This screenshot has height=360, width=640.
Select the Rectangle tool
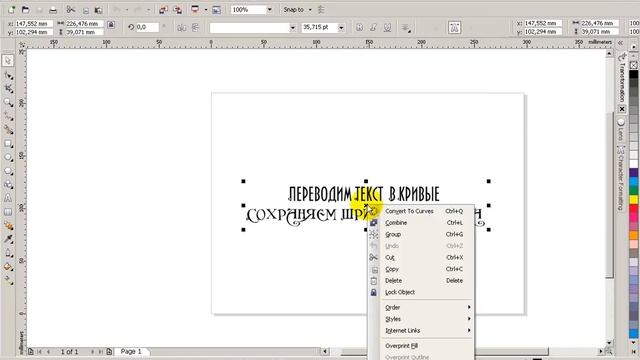pyautogui.click(x=8, y=144)
